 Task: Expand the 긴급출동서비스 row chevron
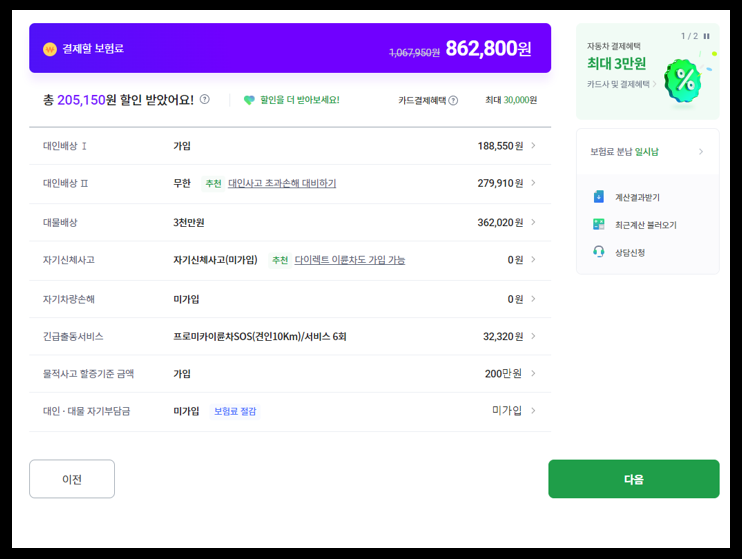[x=533, y=337]
